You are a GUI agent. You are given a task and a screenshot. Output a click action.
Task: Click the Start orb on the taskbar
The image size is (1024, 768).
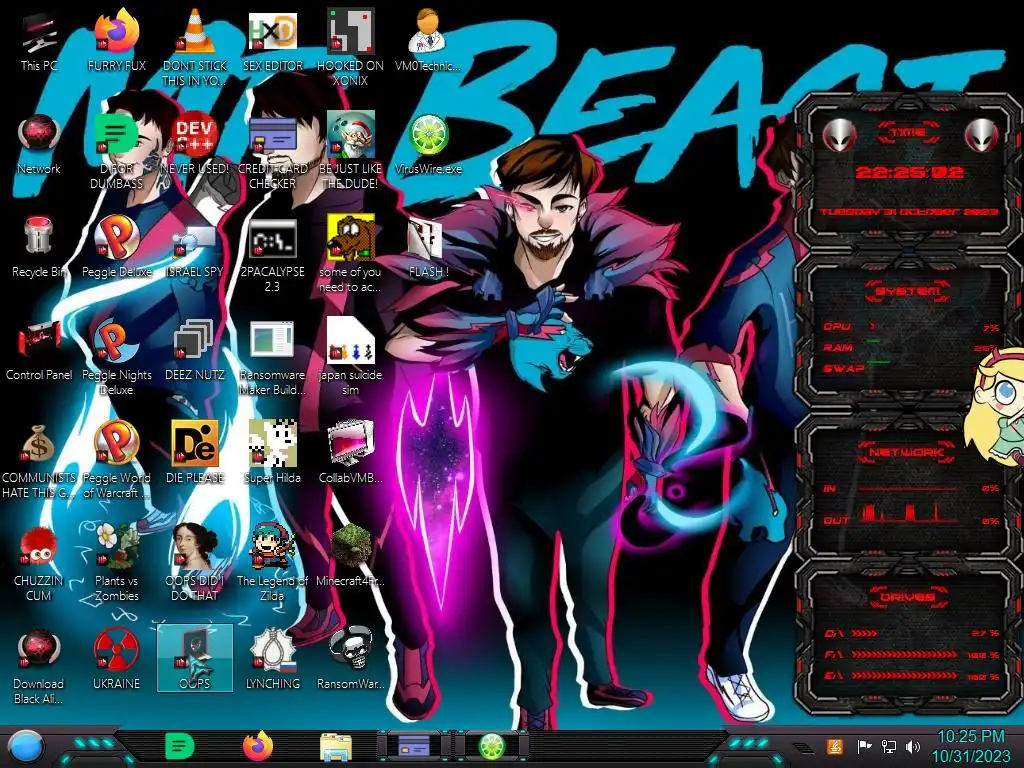tap(25, 748)
